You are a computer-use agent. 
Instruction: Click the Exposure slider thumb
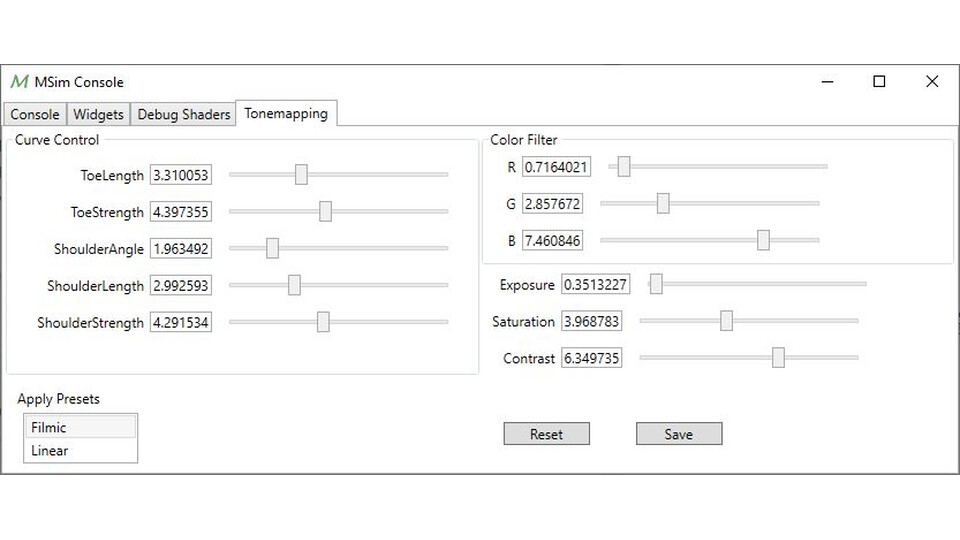point(656,283)
